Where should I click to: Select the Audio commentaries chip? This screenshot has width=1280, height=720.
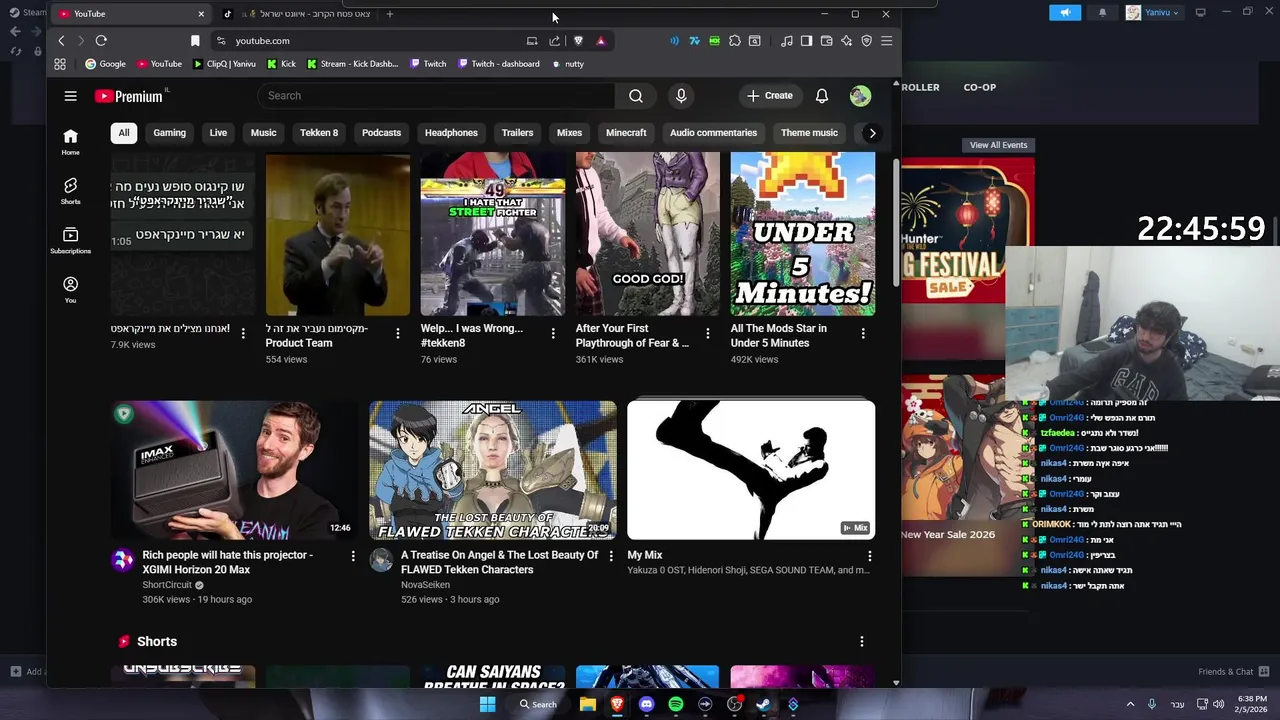click(x=713, y=133)
